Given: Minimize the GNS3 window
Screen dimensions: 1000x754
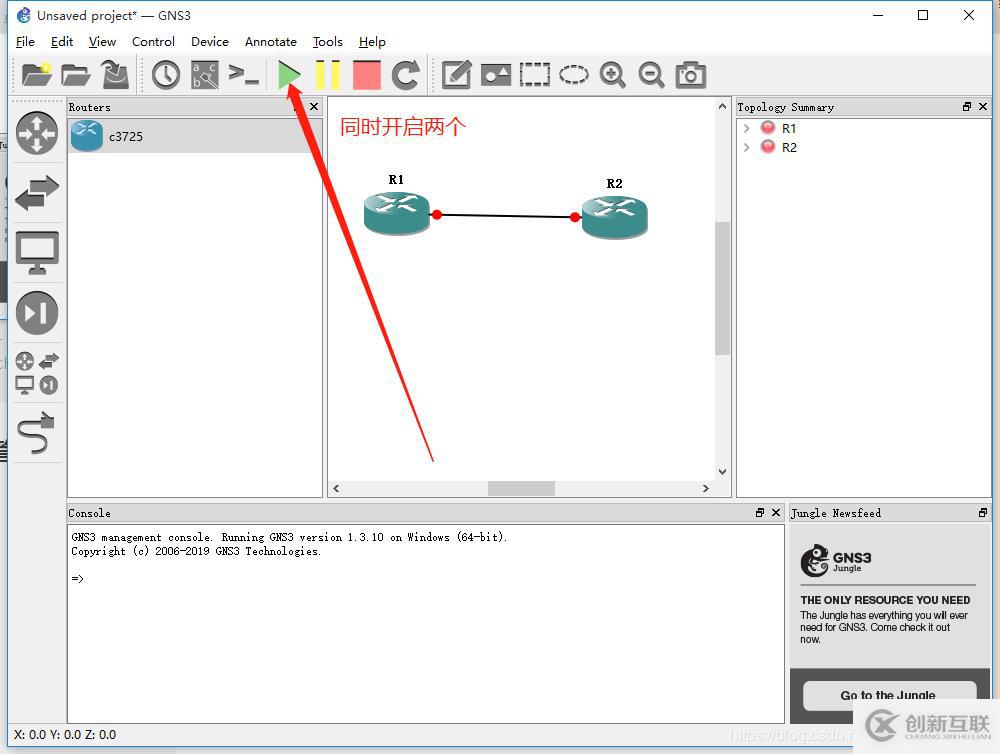Looking at the screenshot, I should (x=878, y=15).
